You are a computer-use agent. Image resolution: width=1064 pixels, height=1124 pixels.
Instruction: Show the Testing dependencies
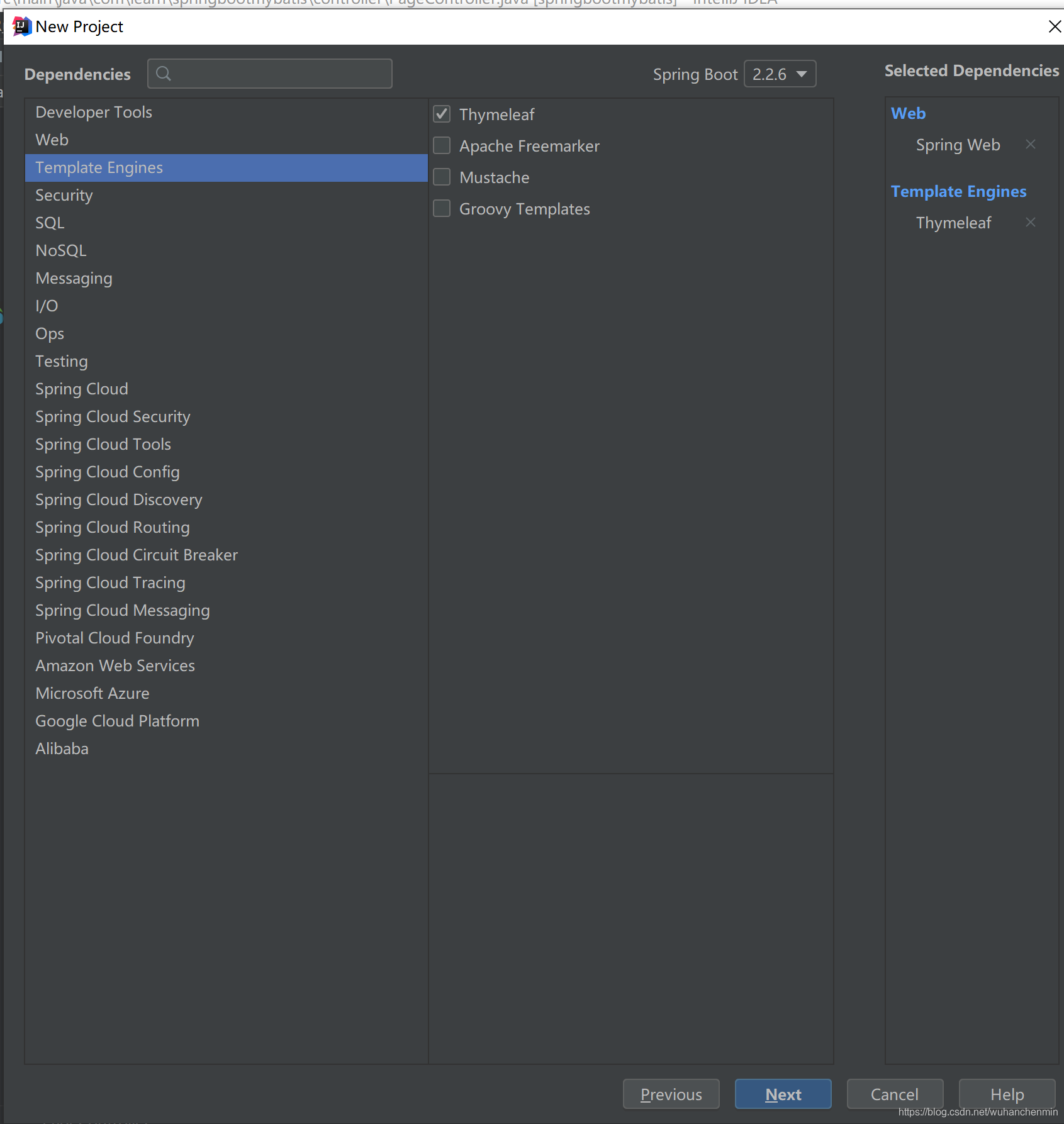point(227,362)
